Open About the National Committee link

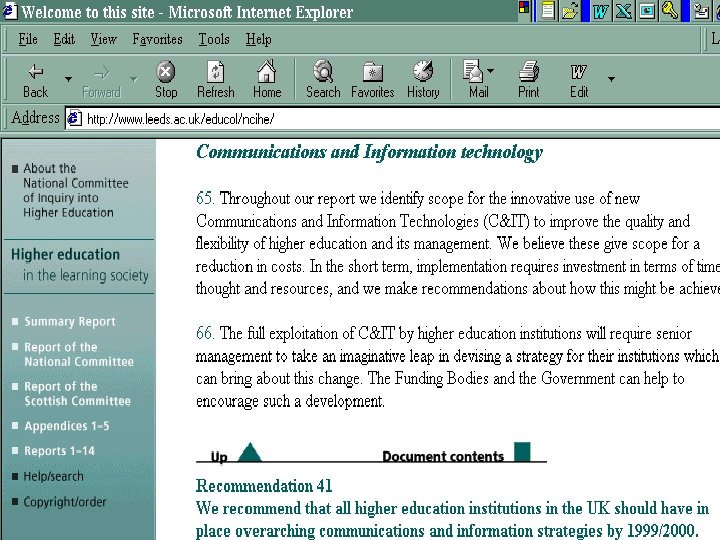point(76,190)
